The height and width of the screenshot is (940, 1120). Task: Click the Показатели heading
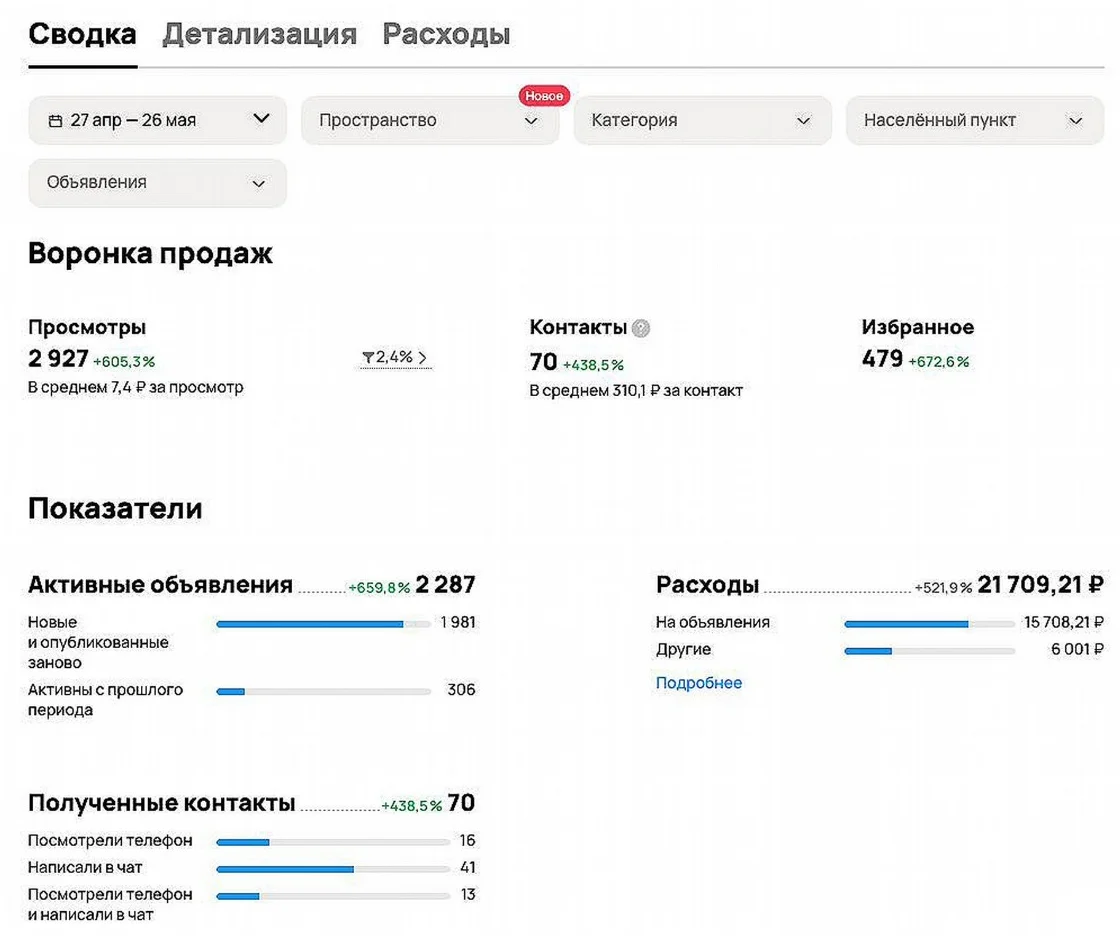[115, 509]
